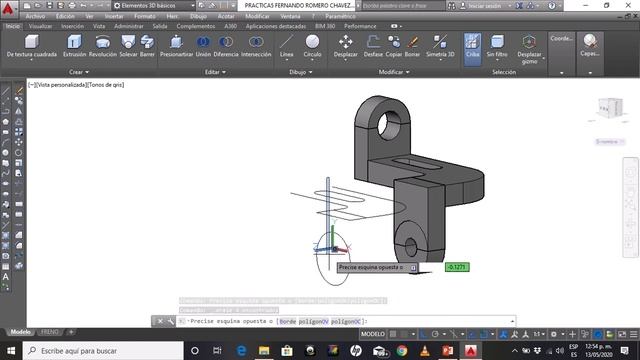Click the keyword search box in title bar
The width and height of the screenshot is (640, 360).
point(403,6)
